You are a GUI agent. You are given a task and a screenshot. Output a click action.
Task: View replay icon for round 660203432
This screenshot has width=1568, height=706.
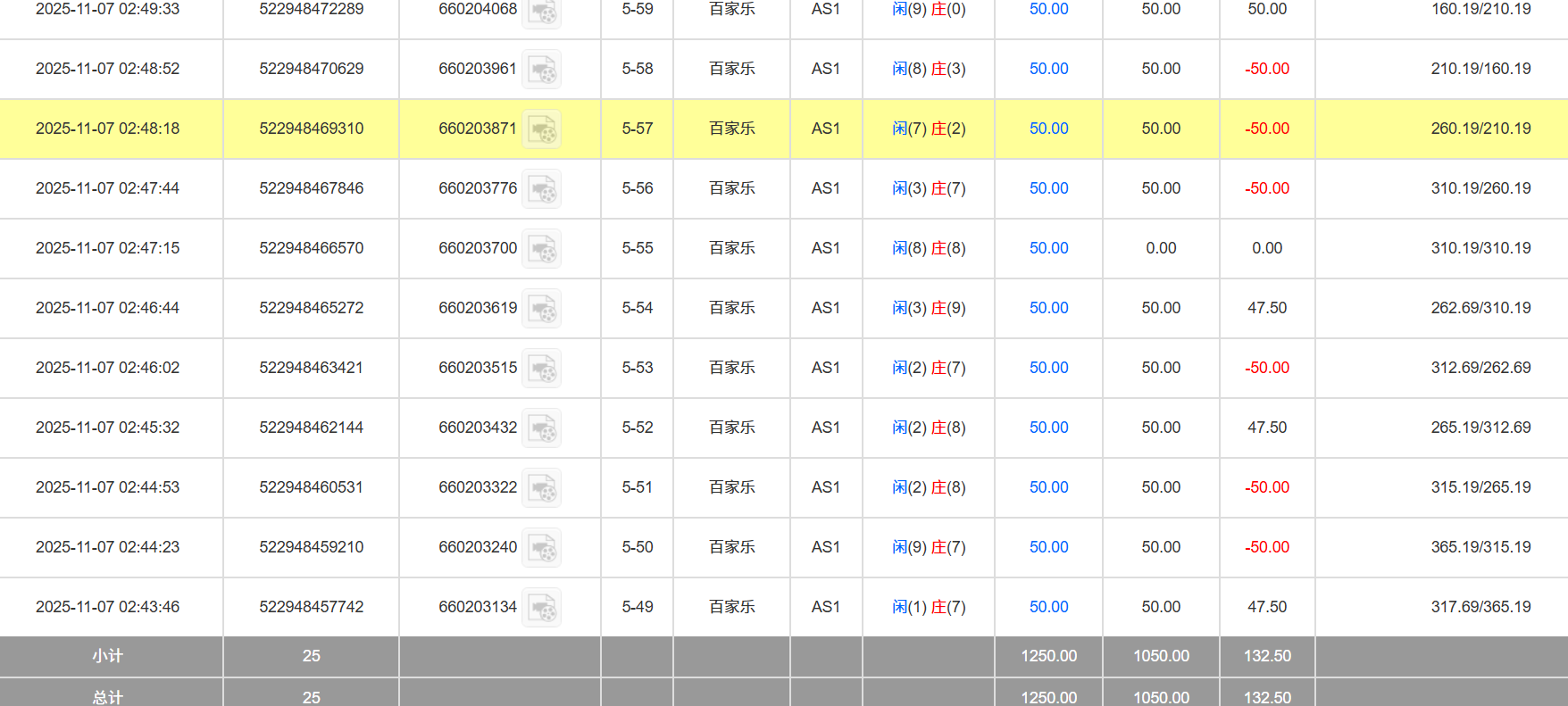541,428
